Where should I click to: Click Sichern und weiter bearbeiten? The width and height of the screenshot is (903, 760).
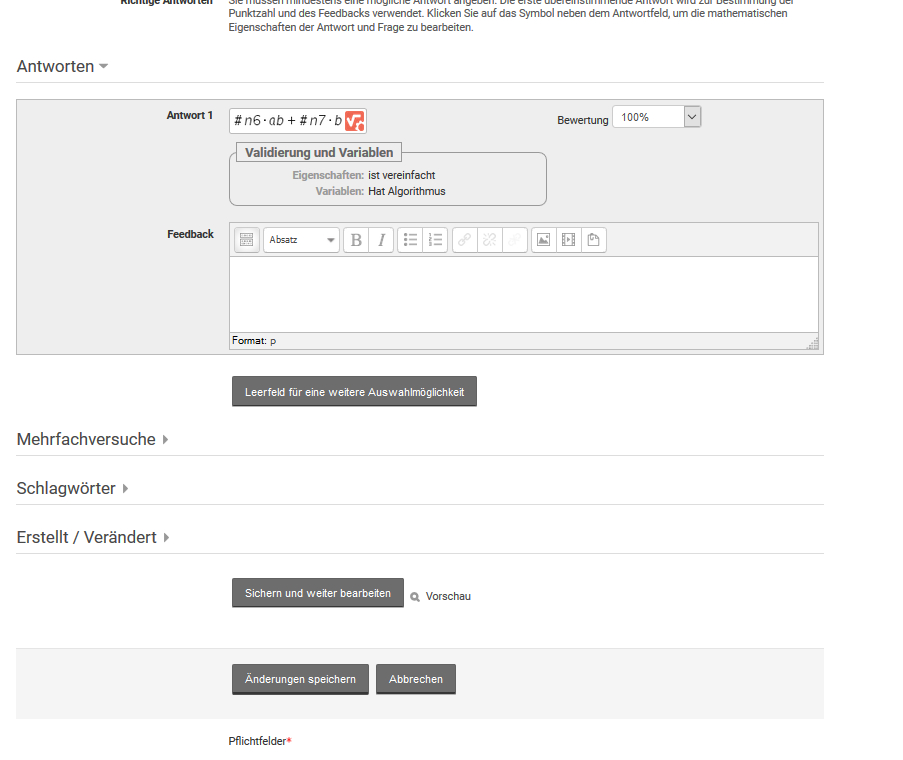tap(317, 593)
